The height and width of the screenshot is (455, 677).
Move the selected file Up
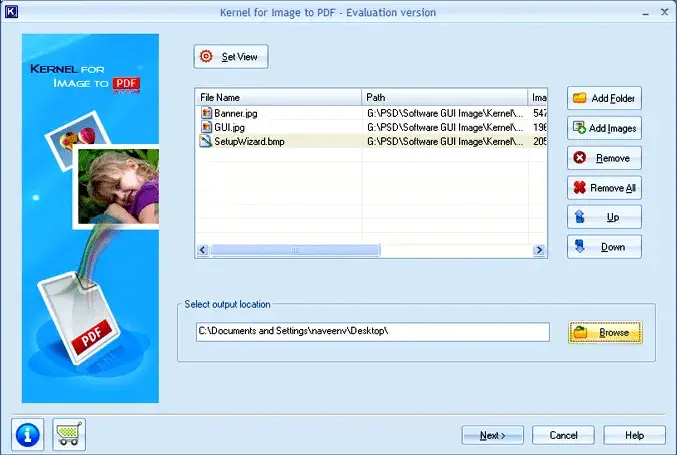(604, 217)
